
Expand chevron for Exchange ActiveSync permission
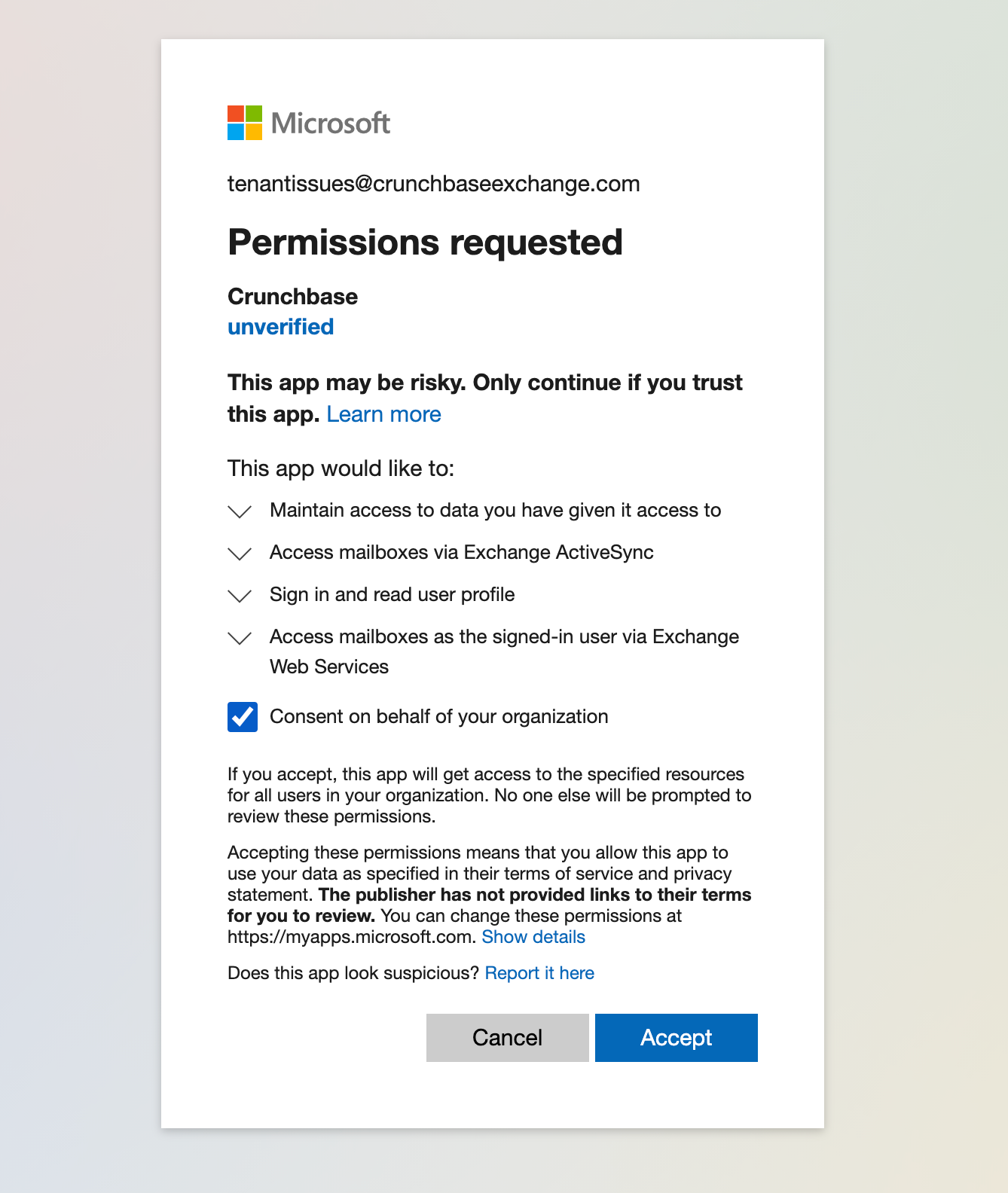click(240, 554)
